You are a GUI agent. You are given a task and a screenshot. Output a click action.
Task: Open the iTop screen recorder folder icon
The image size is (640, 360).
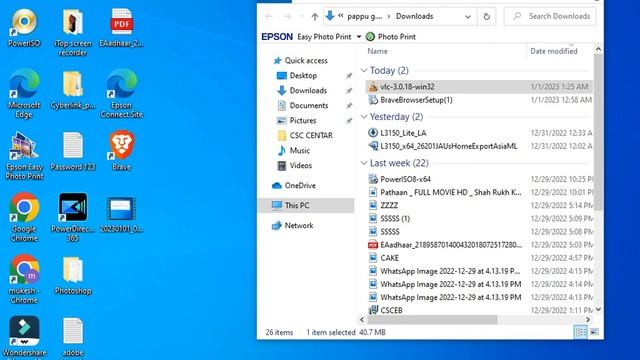click(73, 33)
